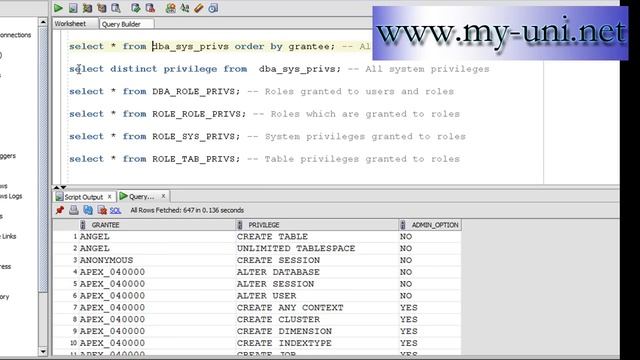Pin the query result with red pushpin
Image resolution: width=640 pixels, height=360 pixels.
tap(60, 210)
